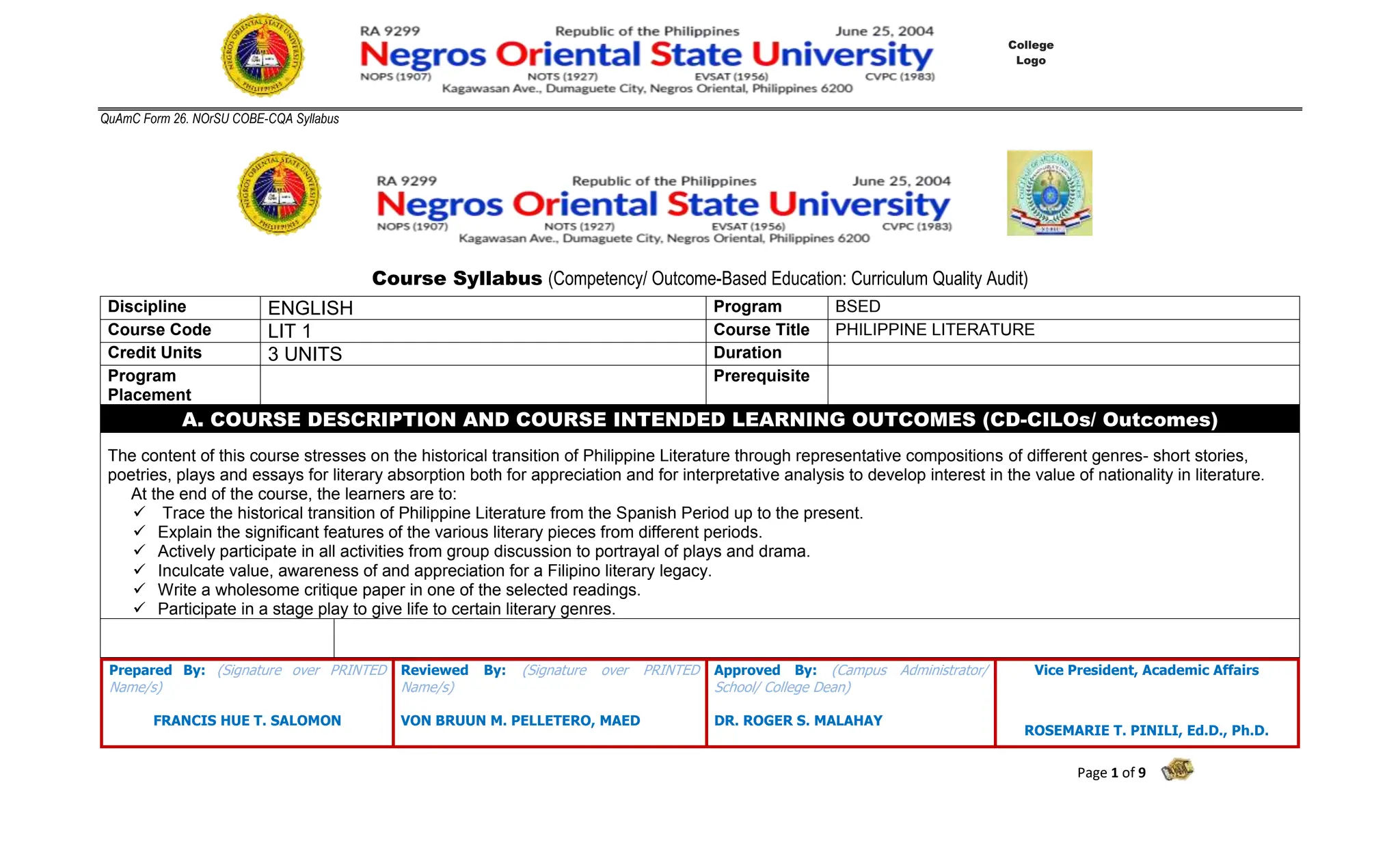Click the empty Duration field cell
Viewport: 1400px width, 850px height.
[1062, 354]
